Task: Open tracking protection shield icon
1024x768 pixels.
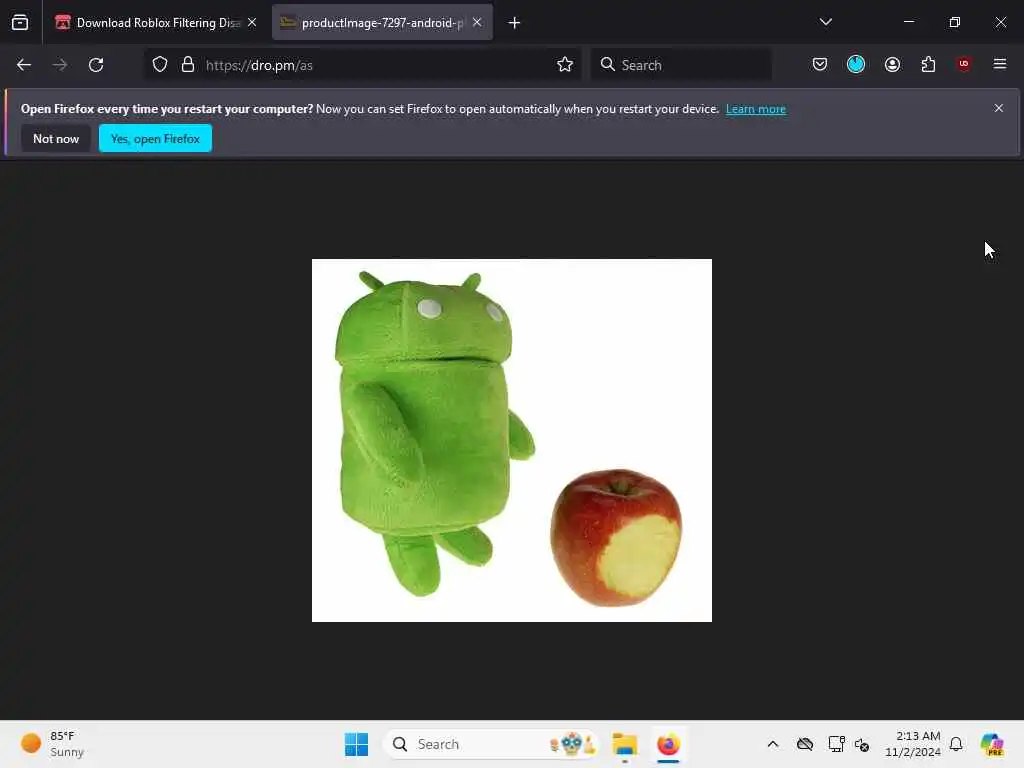Action: [x=160, y=65]
